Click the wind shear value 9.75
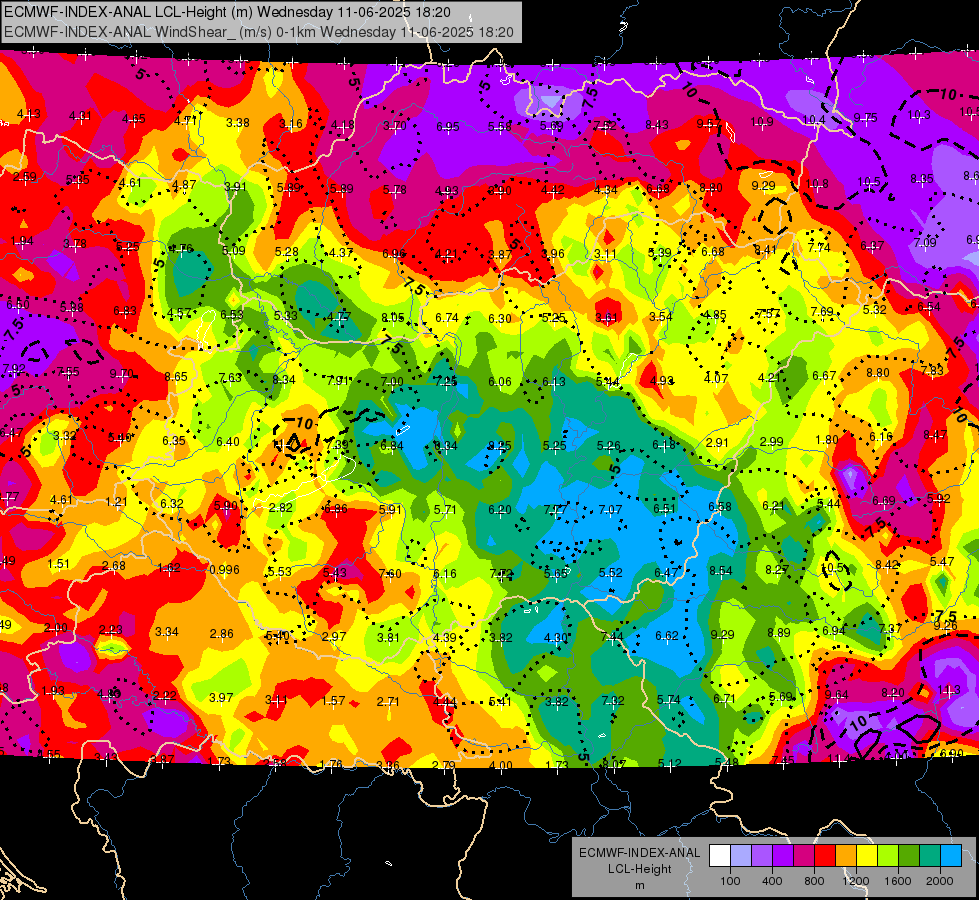Screen dimensions: 979x900 pyautogui.click(x=865, y=117)
